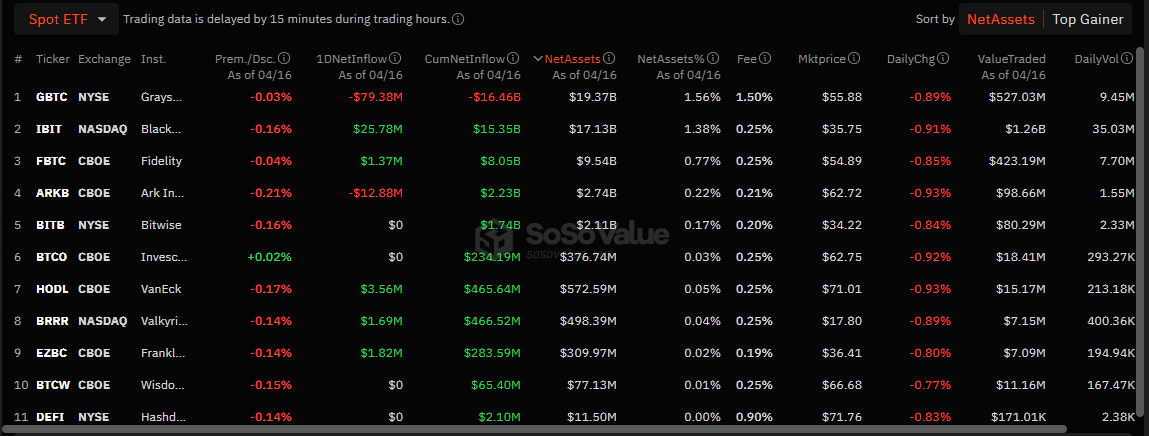The image size is (1149, 436).
Task: Click ARKB 1D net inflow -$12.88M
Action: (375, 193)
